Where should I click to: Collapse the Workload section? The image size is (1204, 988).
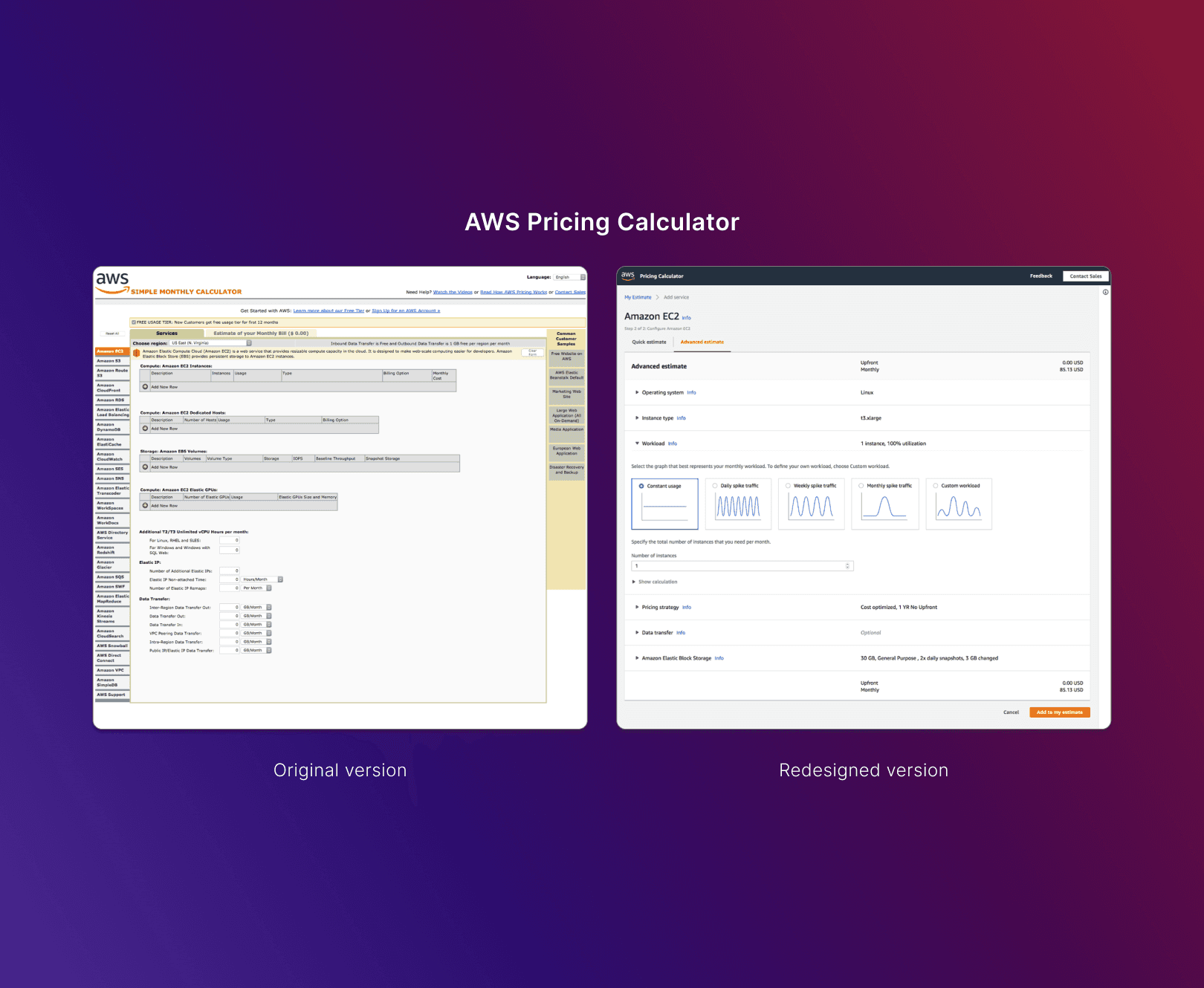coord(637,443)
